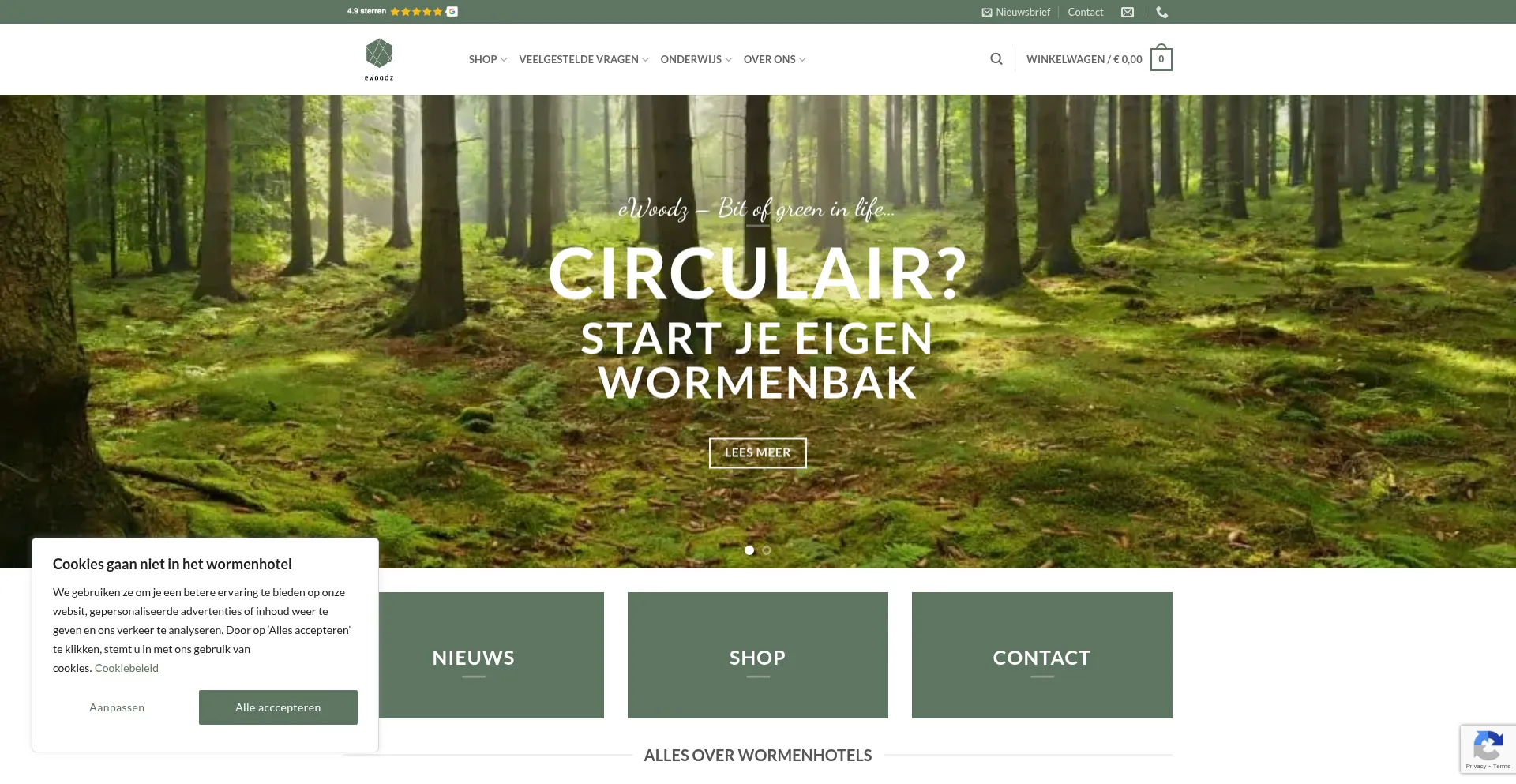This screenshot has height=784, width=1516.
Task: Click the reCAPTCHA badge icon
Action: [1488, 748]
